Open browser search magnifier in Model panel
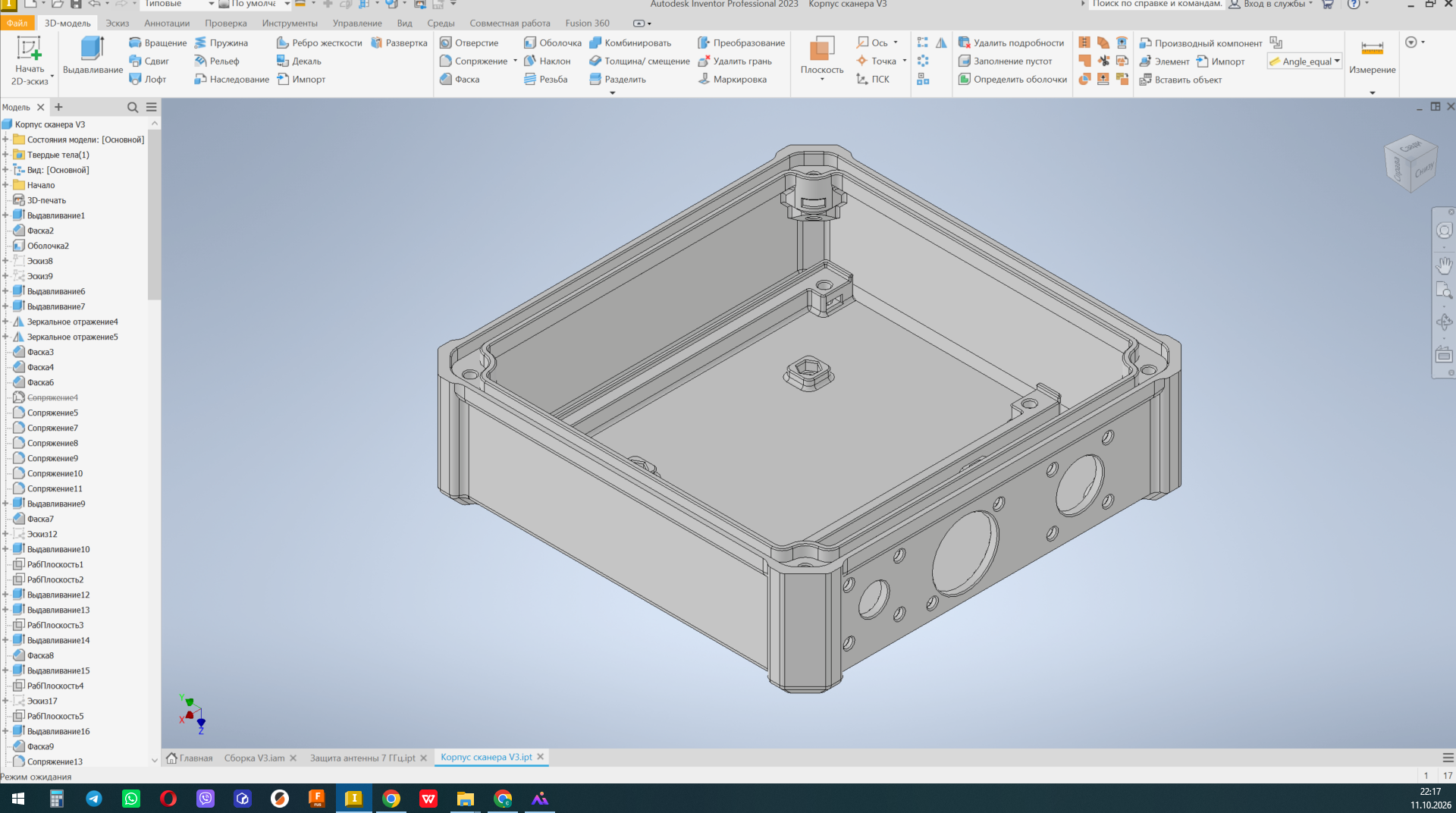1456x813 pixels. 133,107
